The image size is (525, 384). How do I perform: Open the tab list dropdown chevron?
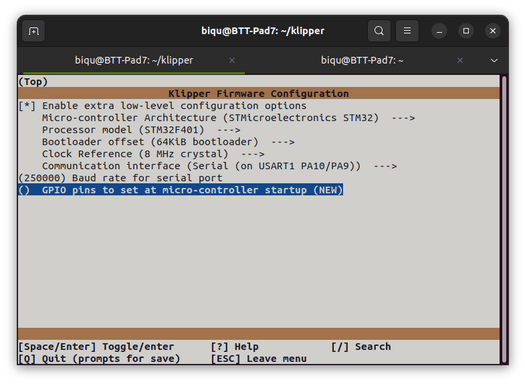click(x=494, y=61)
